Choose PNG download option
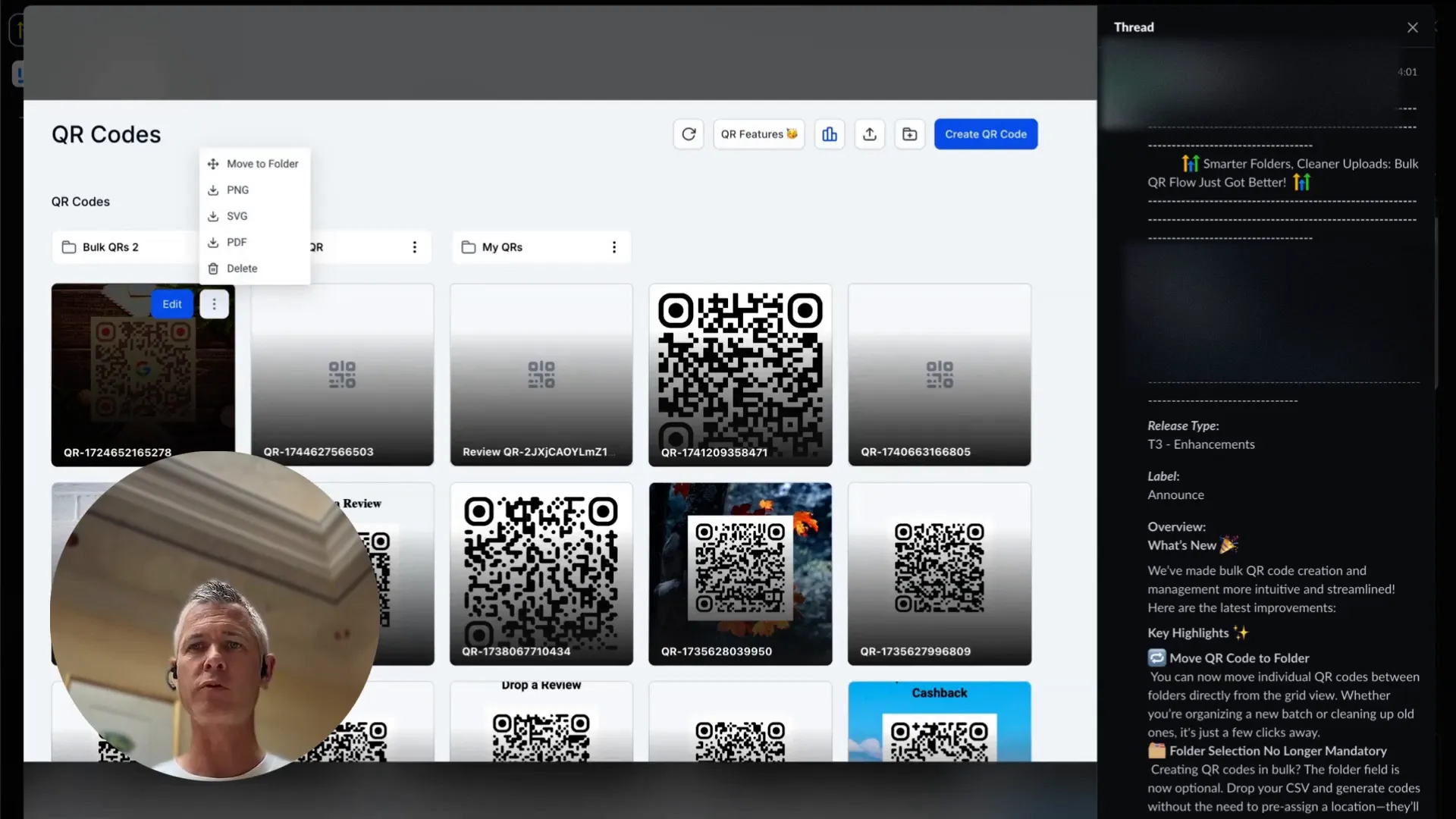This screenshot has width=1456, height=819. [x=254, y=190]
